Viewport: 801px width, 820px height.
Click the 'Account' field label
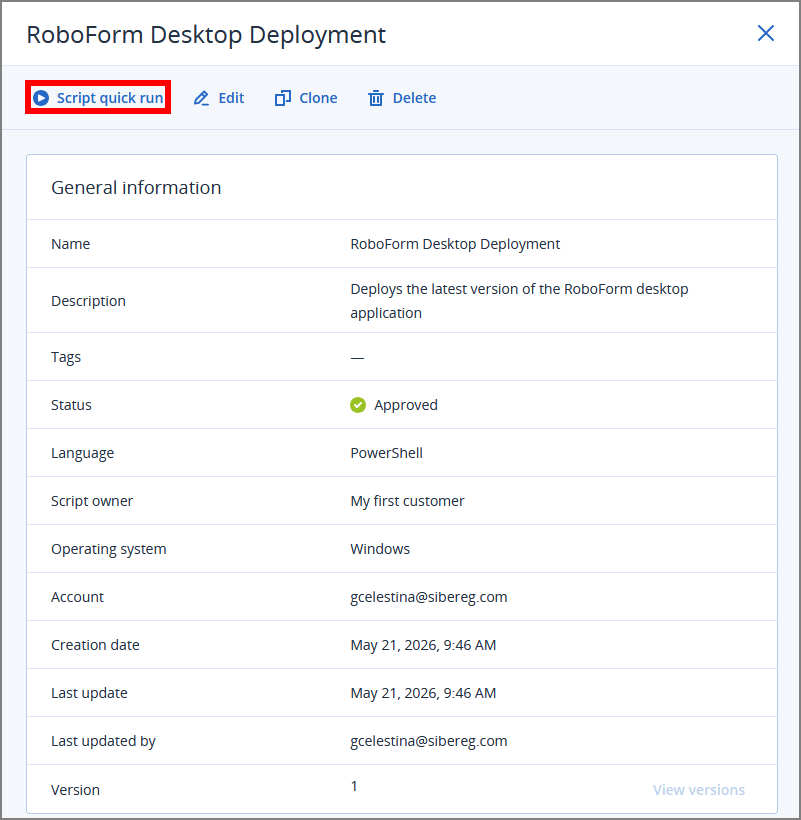pos(77,597)
